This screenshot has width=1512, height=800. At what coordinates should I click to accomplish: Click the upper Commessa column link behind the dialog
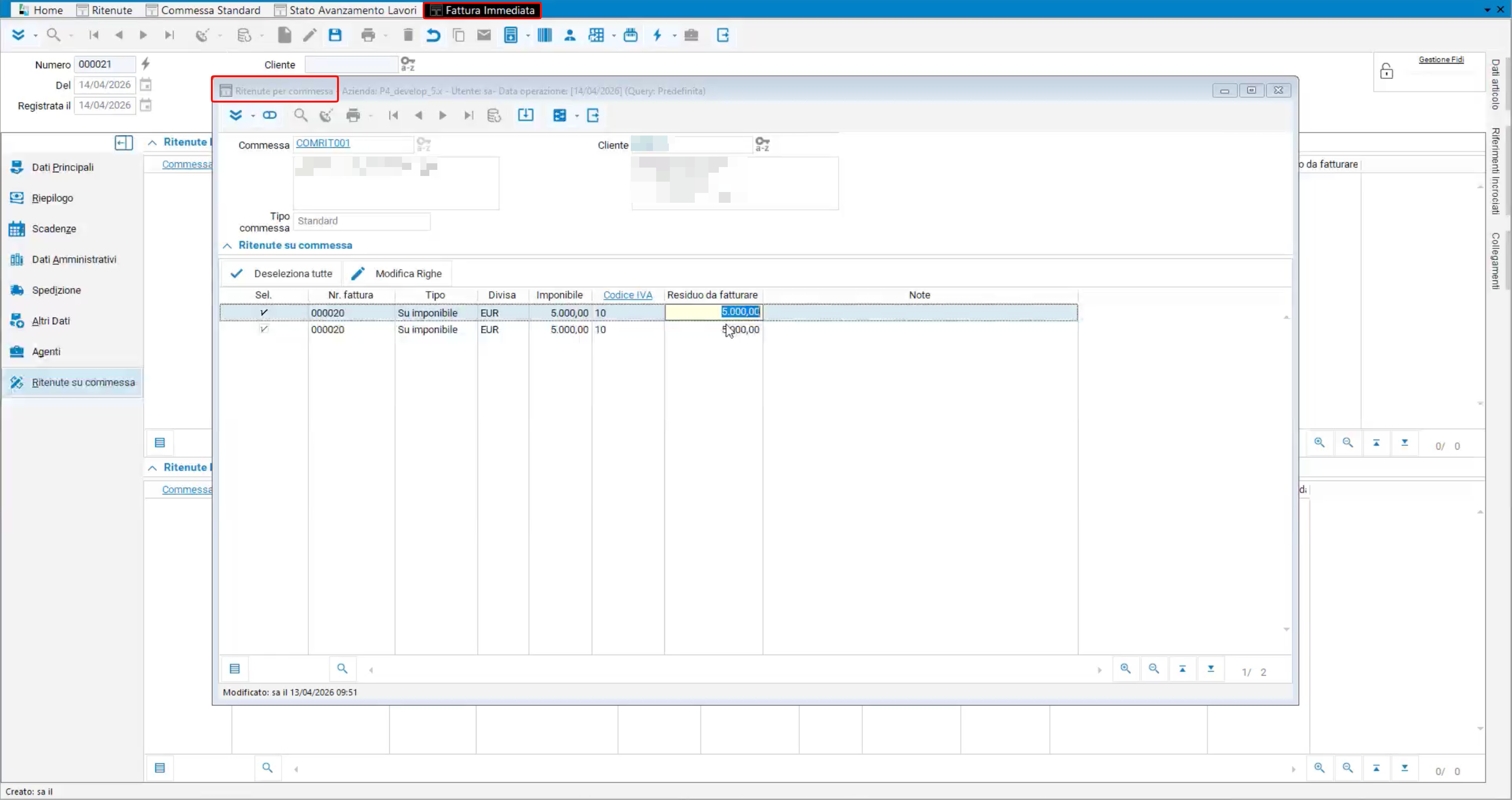187,164
